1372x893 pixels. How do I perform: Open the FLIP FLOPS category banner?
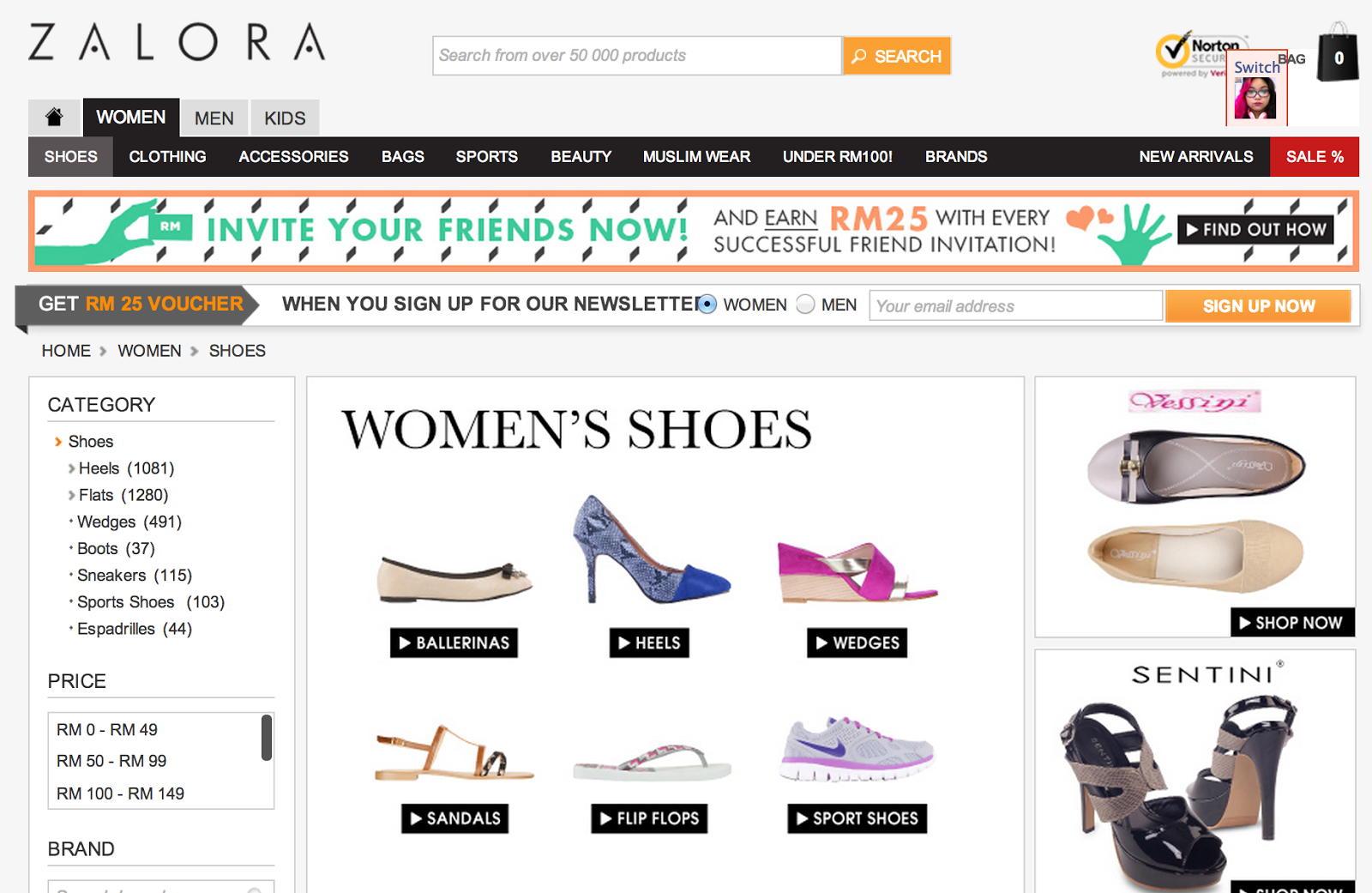[x=648, y=818]
